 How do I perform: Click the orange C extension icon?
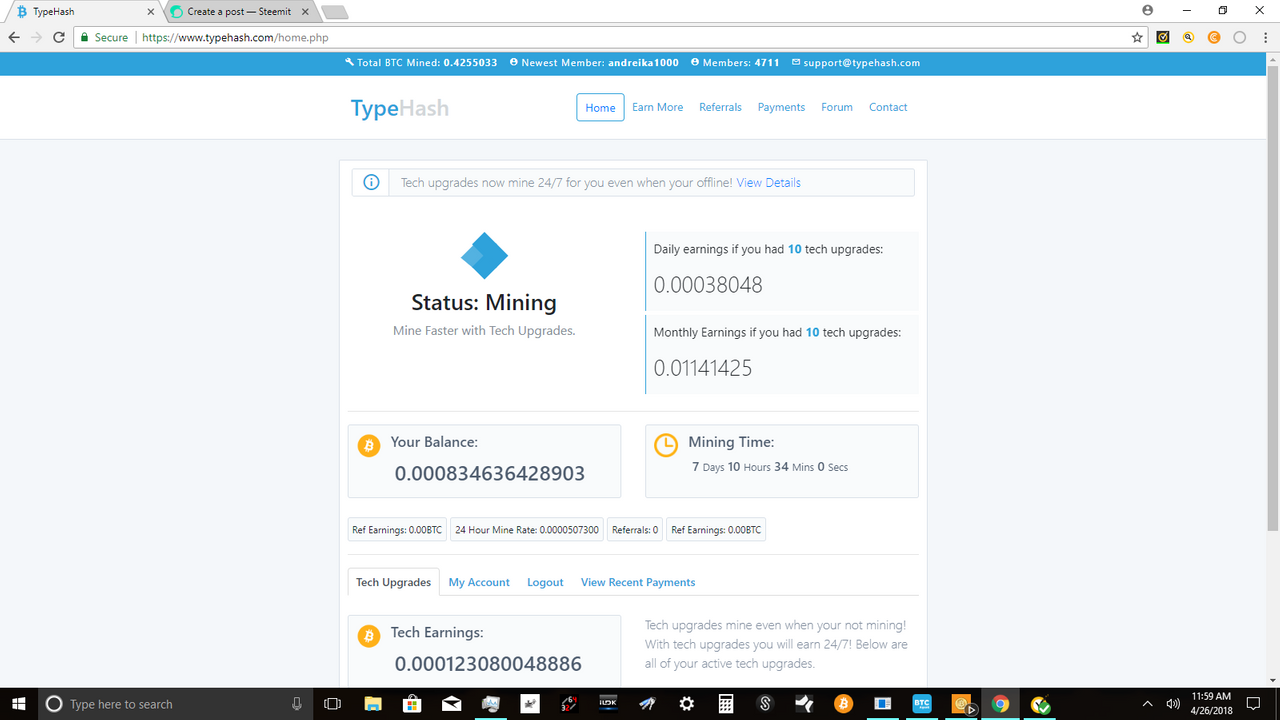point(1214,37)
